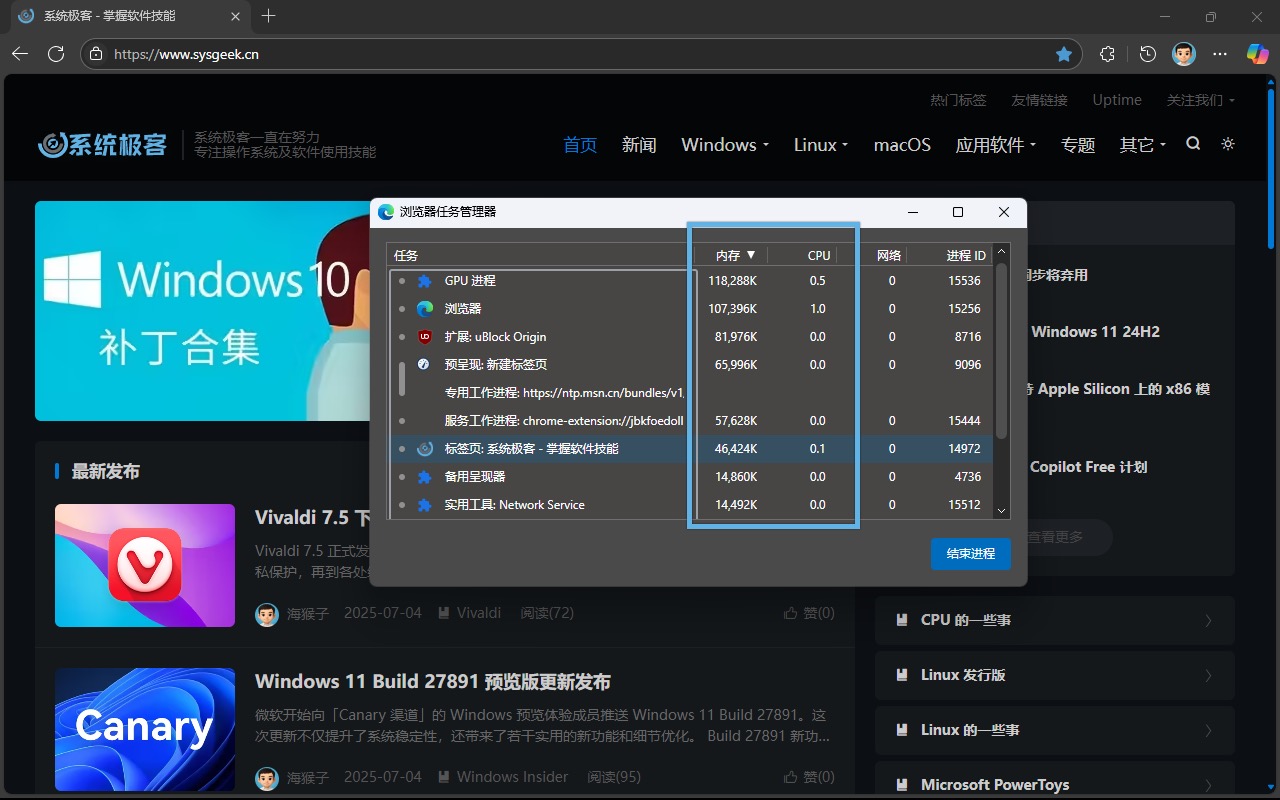Click the 系统极客 site logo
Image resolution: width=1280 pixels, height=800 pixels.
[x=102, y=145]
